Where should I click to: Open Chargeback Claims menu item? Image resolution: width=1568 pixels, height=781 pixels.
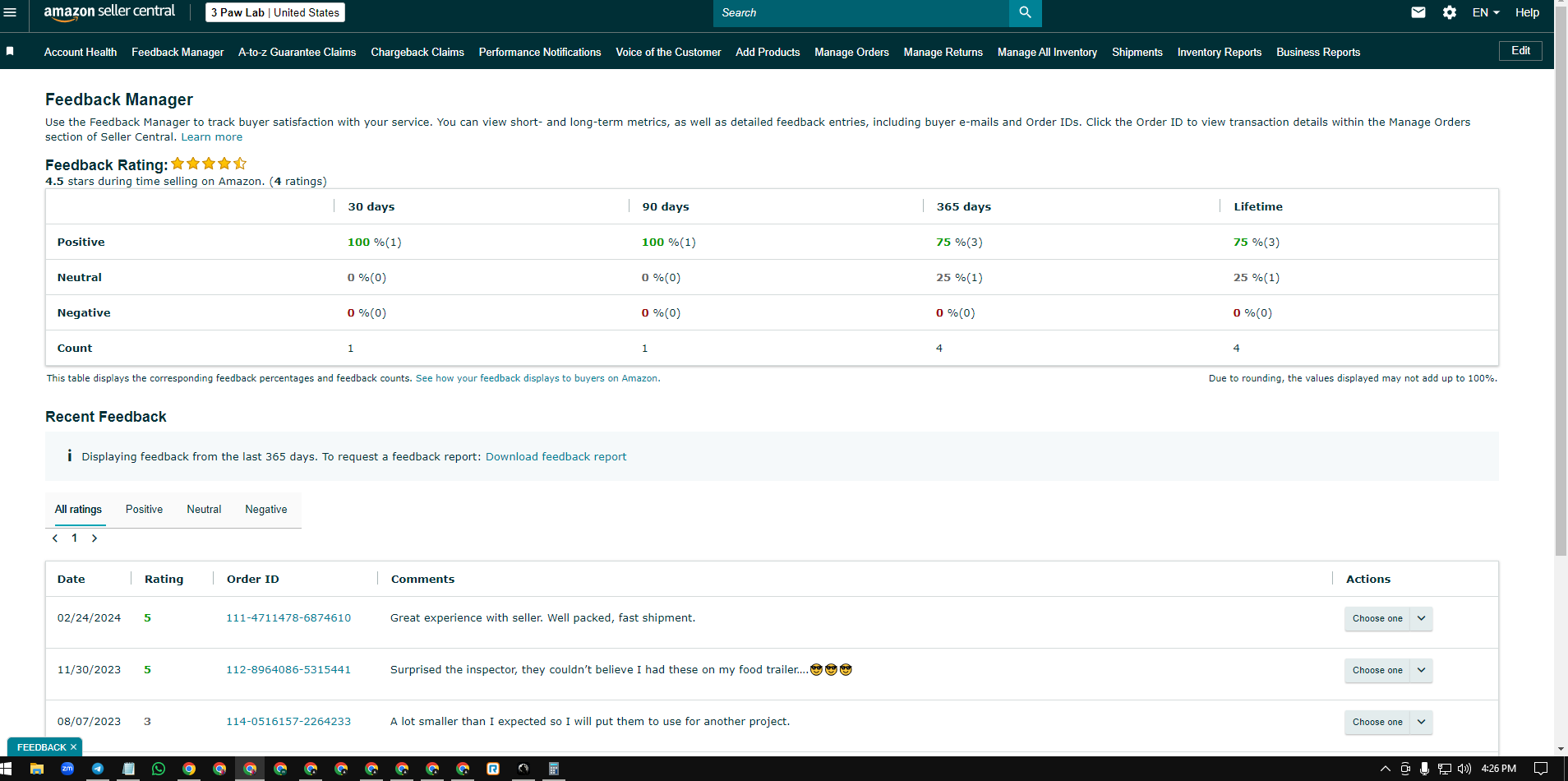[417, 52]
